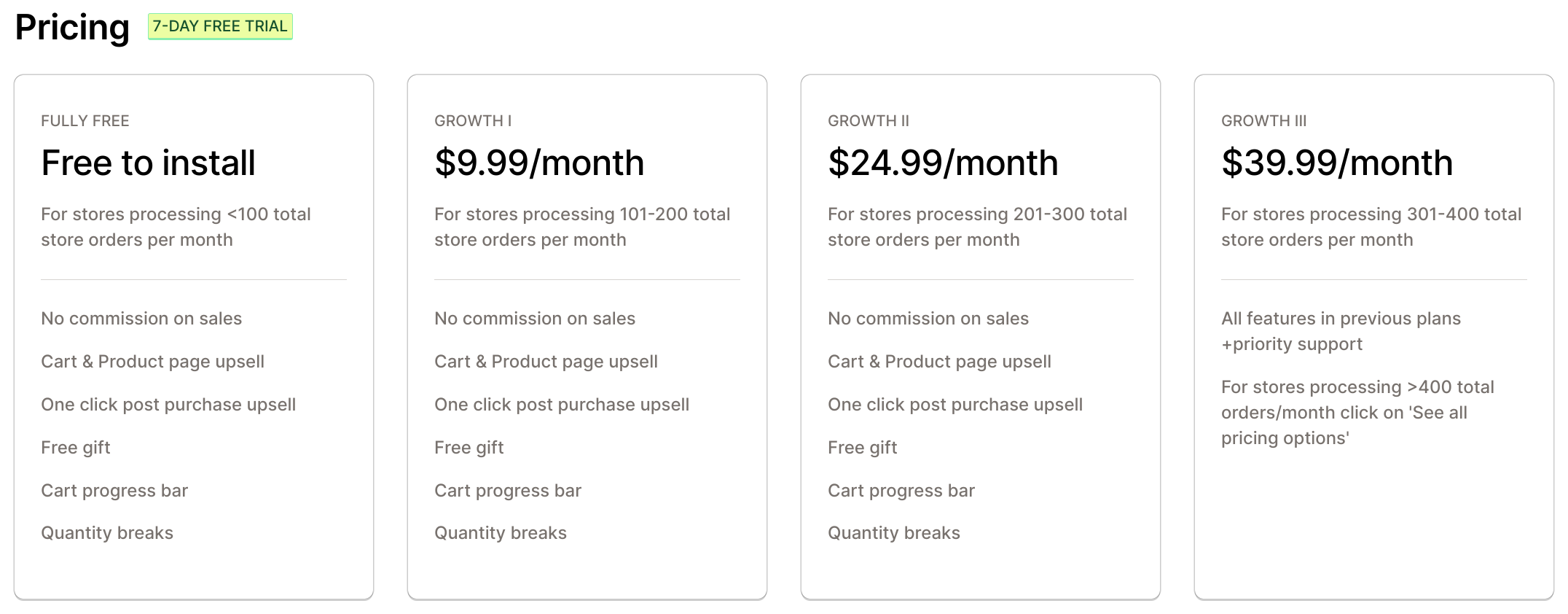Click 'No commission on sales' in Growth I
The width and height of the screenshot is (1568, 614).
[535, 319]
